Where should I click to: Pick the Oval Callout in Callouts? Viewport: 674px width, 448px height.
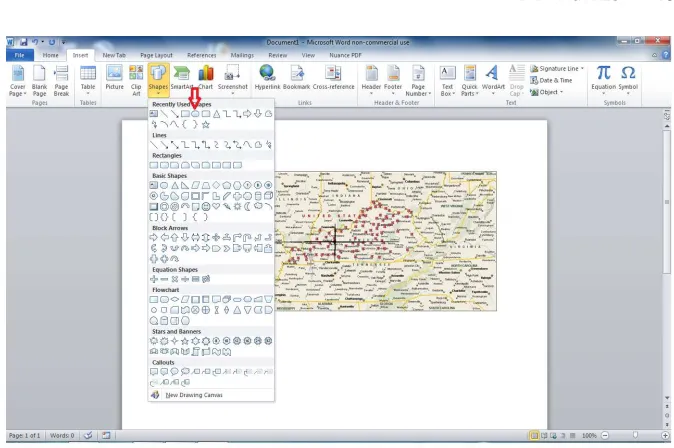(175, 372)
